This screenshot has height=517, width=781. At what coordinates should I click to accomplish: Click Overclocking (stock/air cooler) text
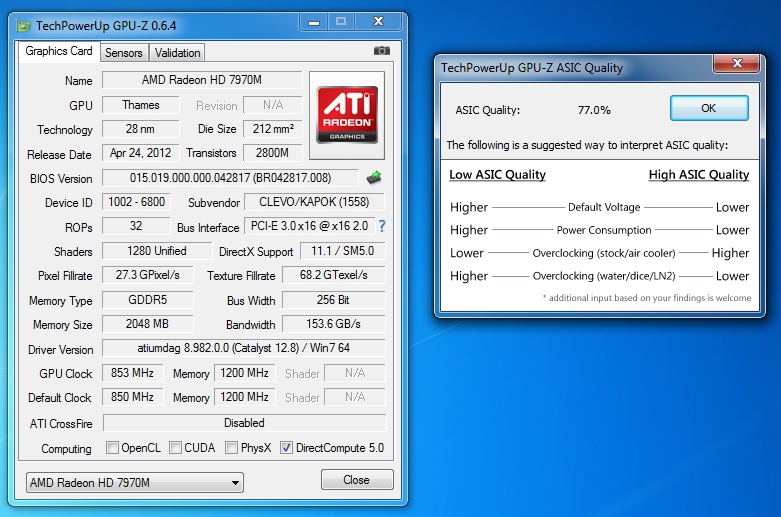[x=604, y=253]
